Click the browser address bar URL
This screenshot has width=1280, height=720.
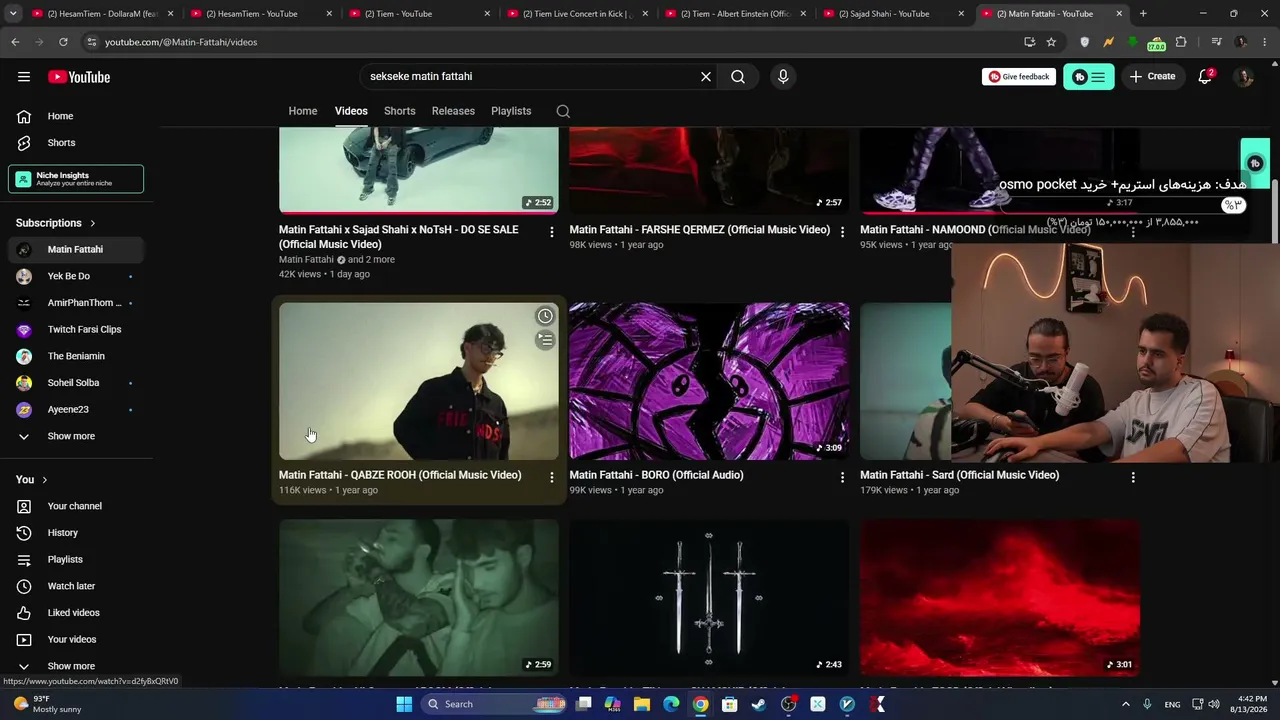[181, 42]
